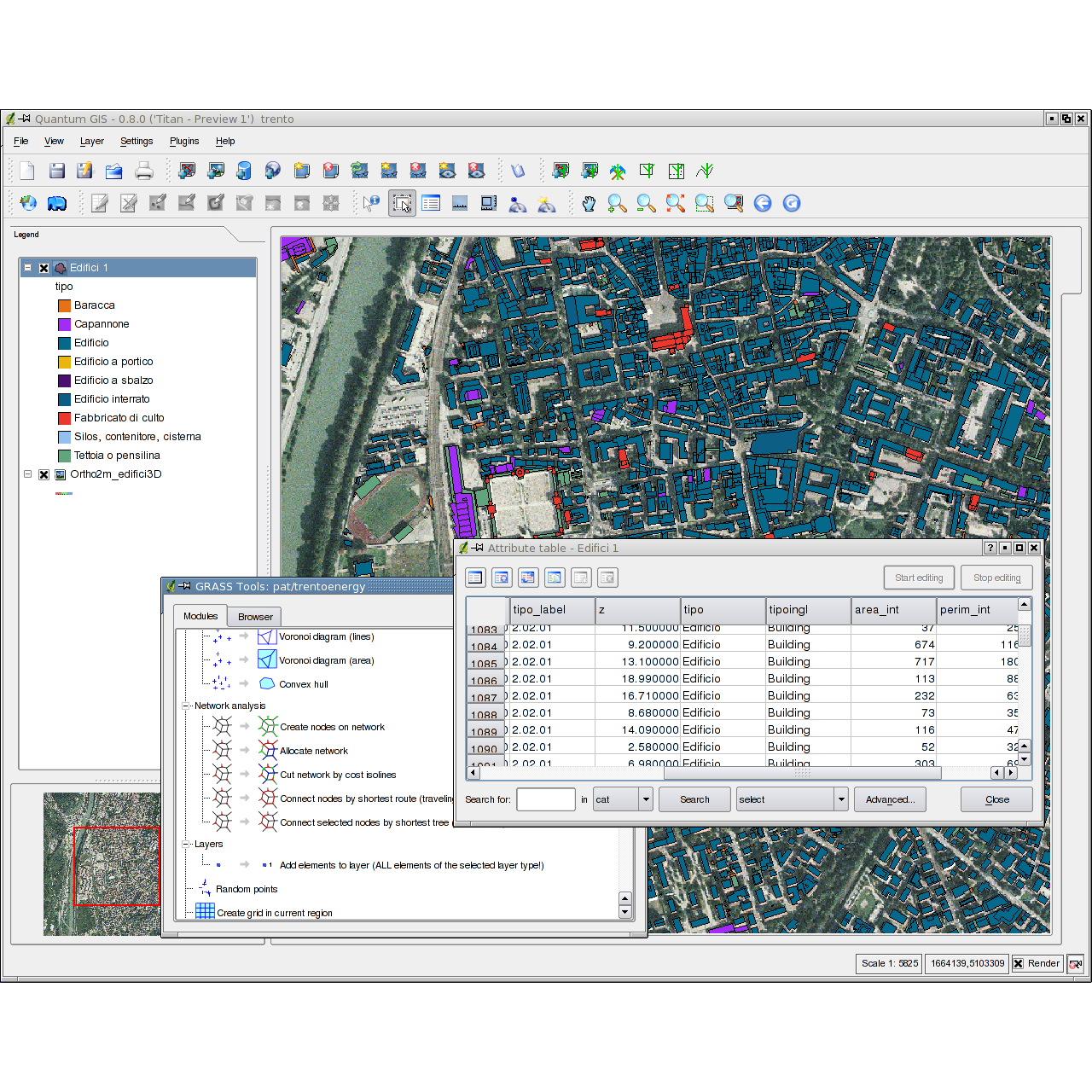This screenshot has width=1092, height=1092.
Task: Click inside the Search for input field
Action: pos(546,799)
